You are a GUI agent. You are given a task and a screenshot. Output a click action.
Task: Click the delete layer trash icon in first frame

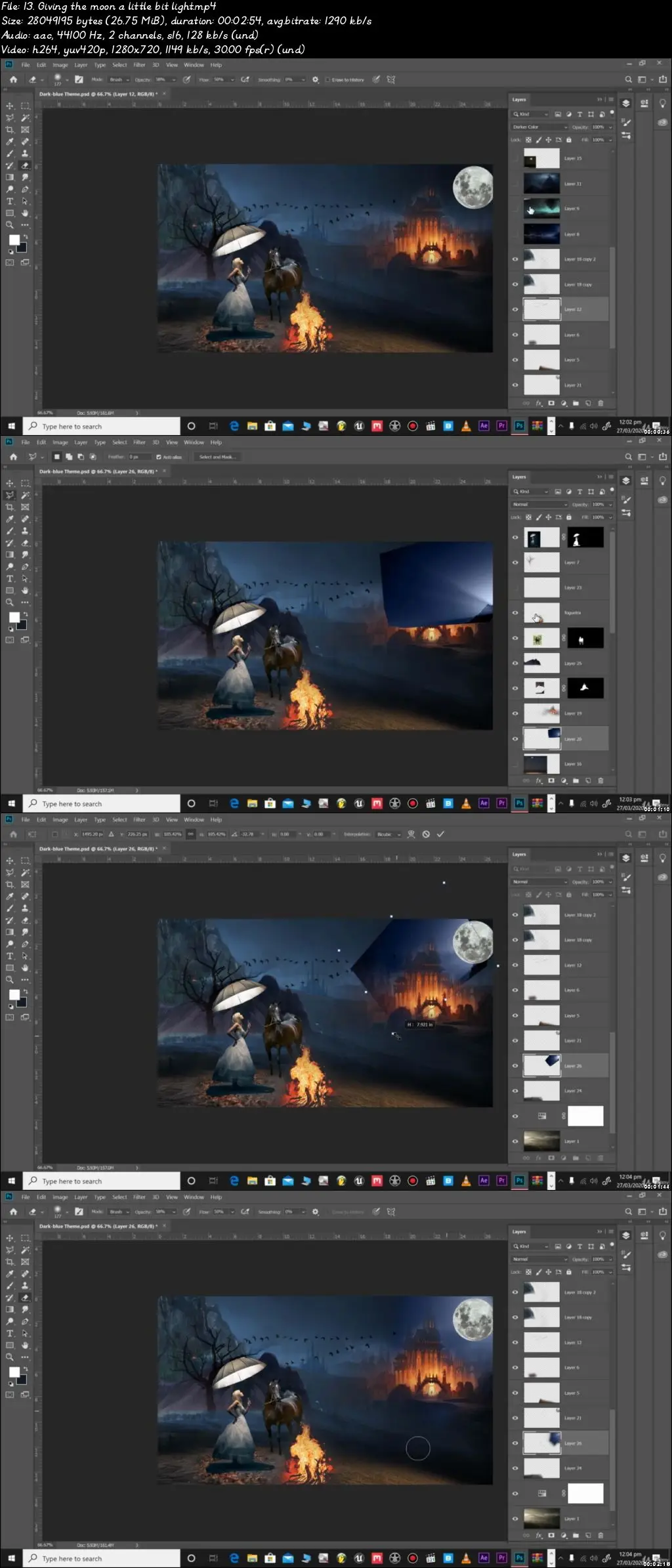[600, 404]
